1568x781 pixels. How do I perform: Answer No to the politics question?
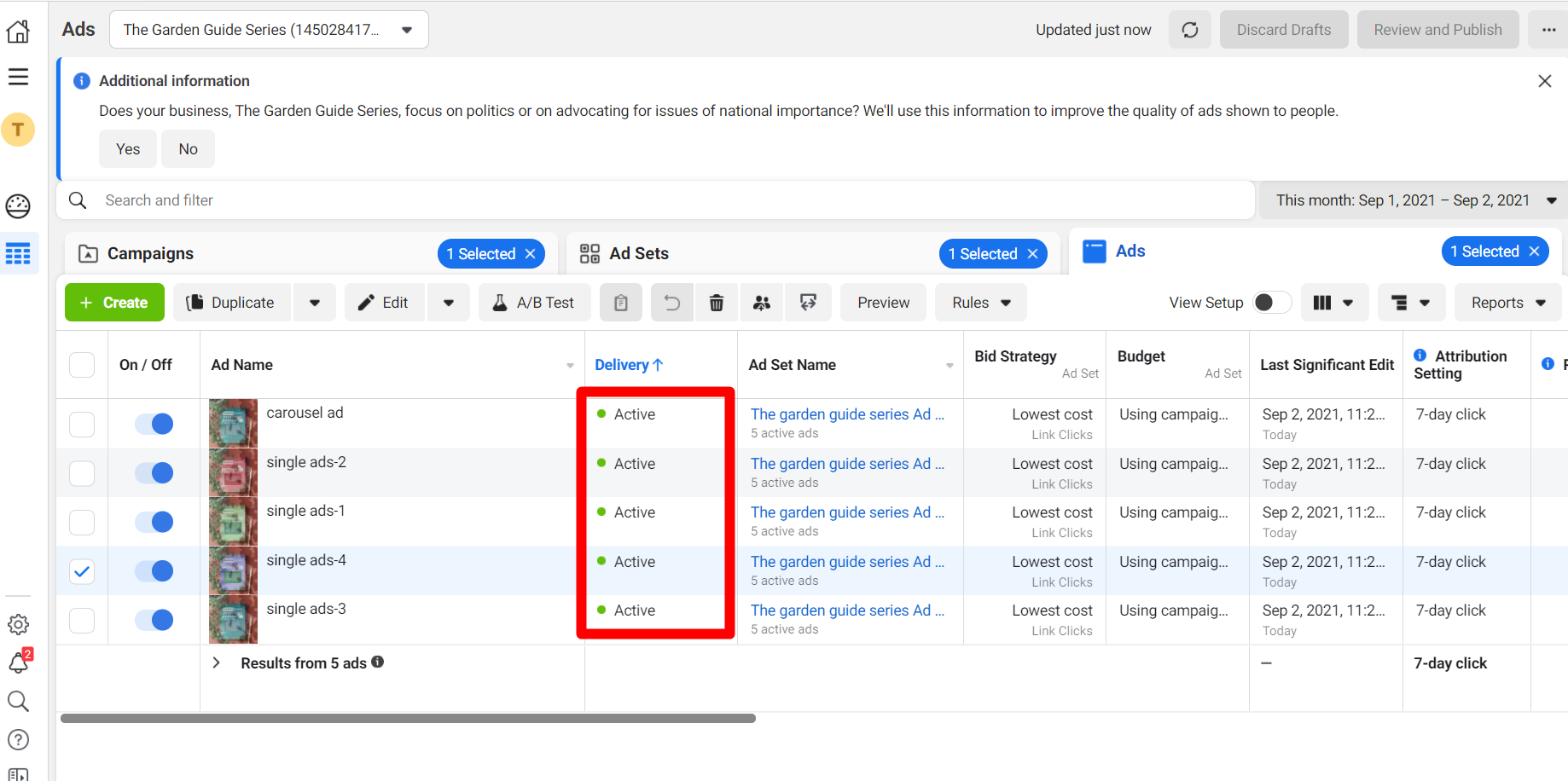coord(188,149)
